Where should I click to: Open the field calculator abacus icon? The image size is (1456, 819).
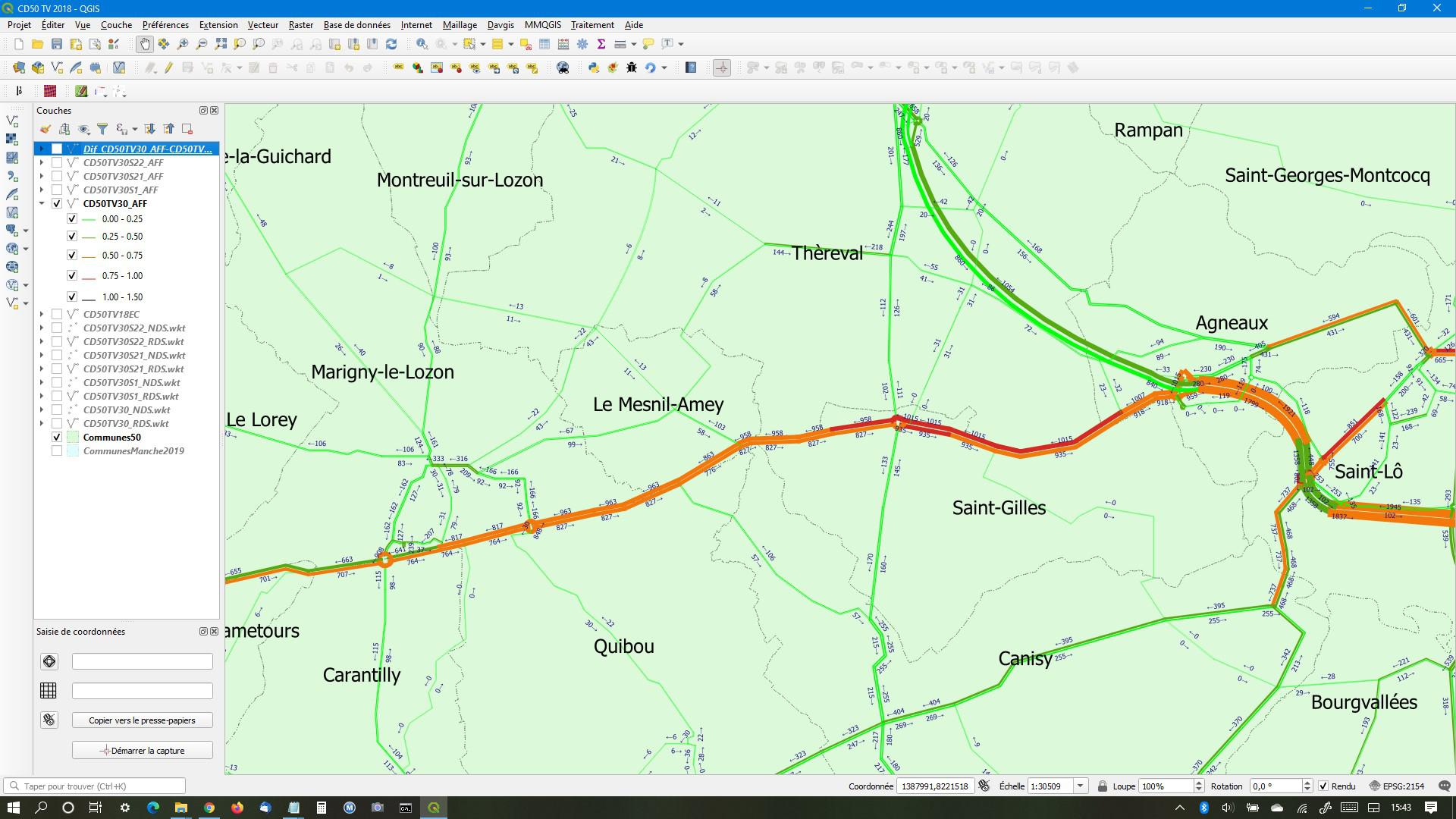coord(563,44)
